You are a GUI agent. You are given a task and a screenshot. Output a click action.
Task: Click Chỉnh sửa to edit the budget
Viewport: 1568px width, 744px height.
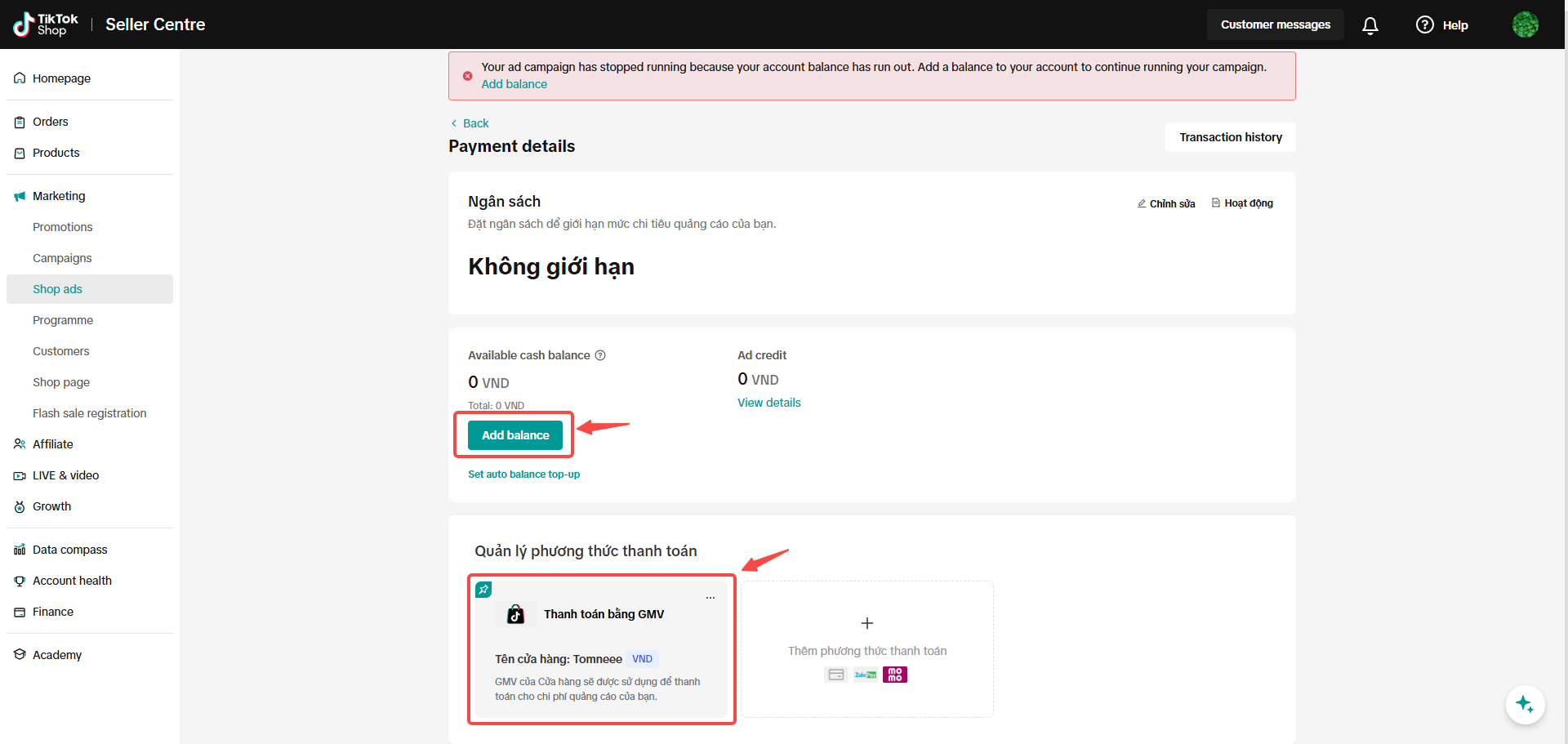[1166, 203]
